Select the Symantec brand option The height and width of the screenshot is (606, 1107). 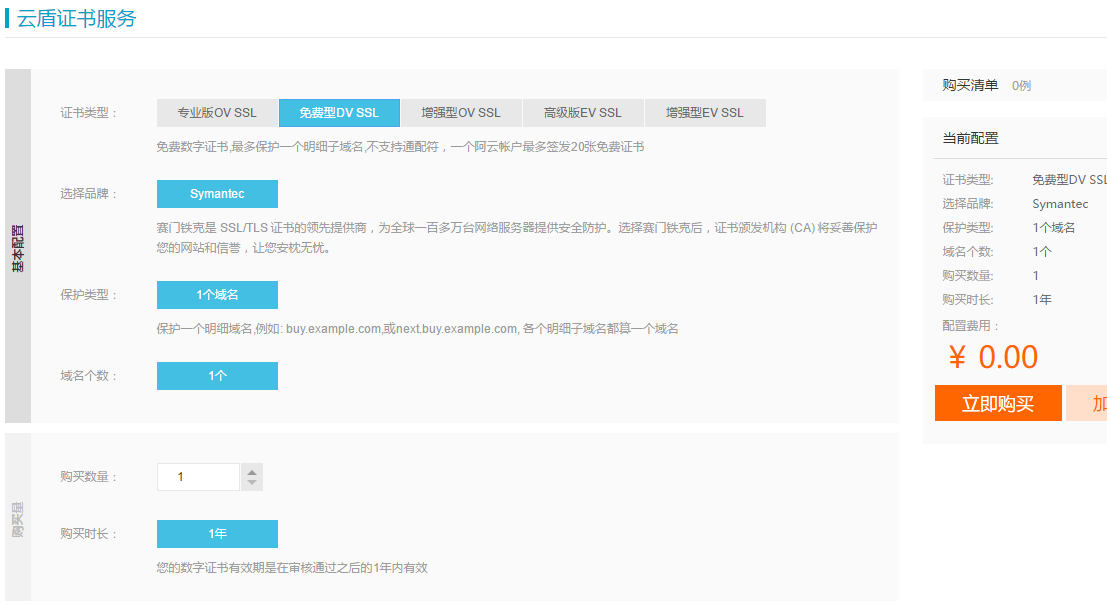(x=217, y=194)
